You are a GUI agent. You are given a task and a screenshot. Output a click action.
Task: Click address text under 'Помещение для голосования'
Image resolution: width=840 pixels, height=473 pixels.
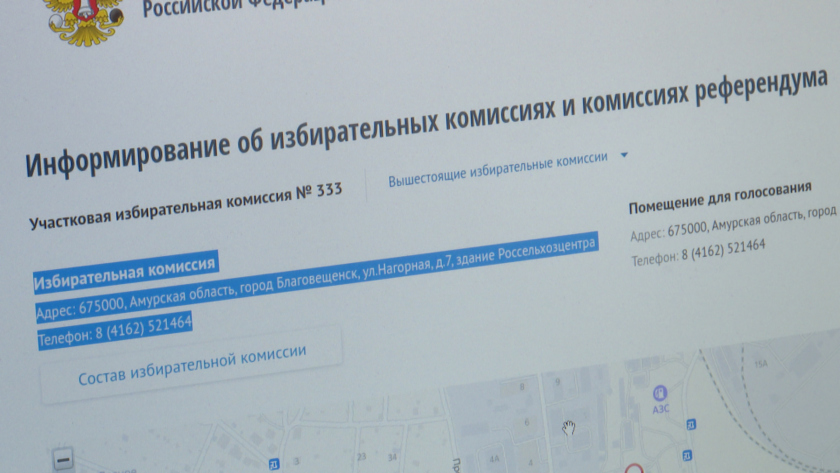tap(733, 223)
